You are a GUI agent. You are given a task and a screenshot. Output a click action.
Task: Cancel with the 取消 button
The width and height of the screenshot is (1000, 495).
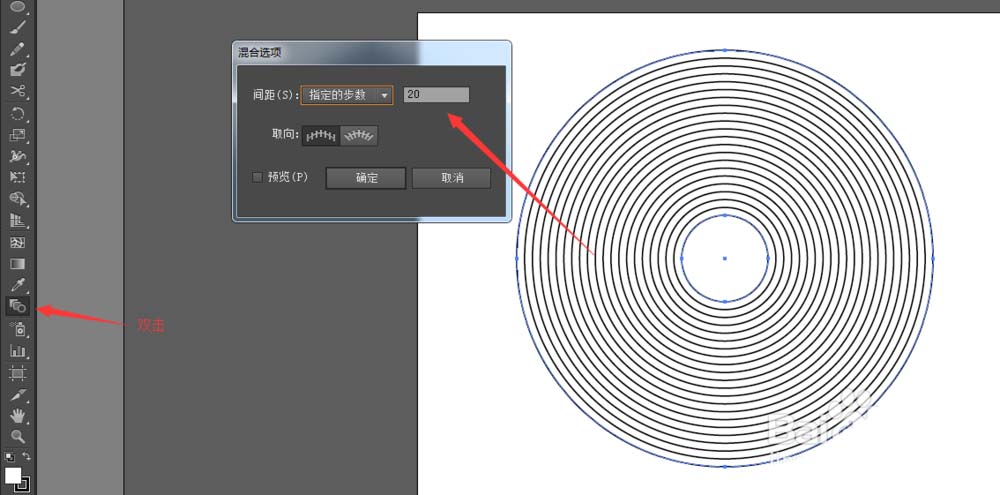(452, 179)
